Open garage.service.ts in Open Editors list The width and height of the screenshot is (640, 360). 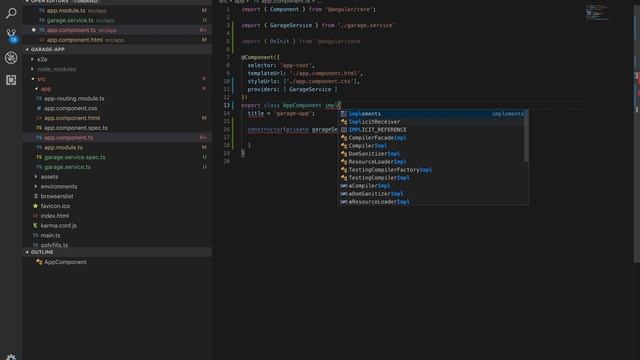117,20
